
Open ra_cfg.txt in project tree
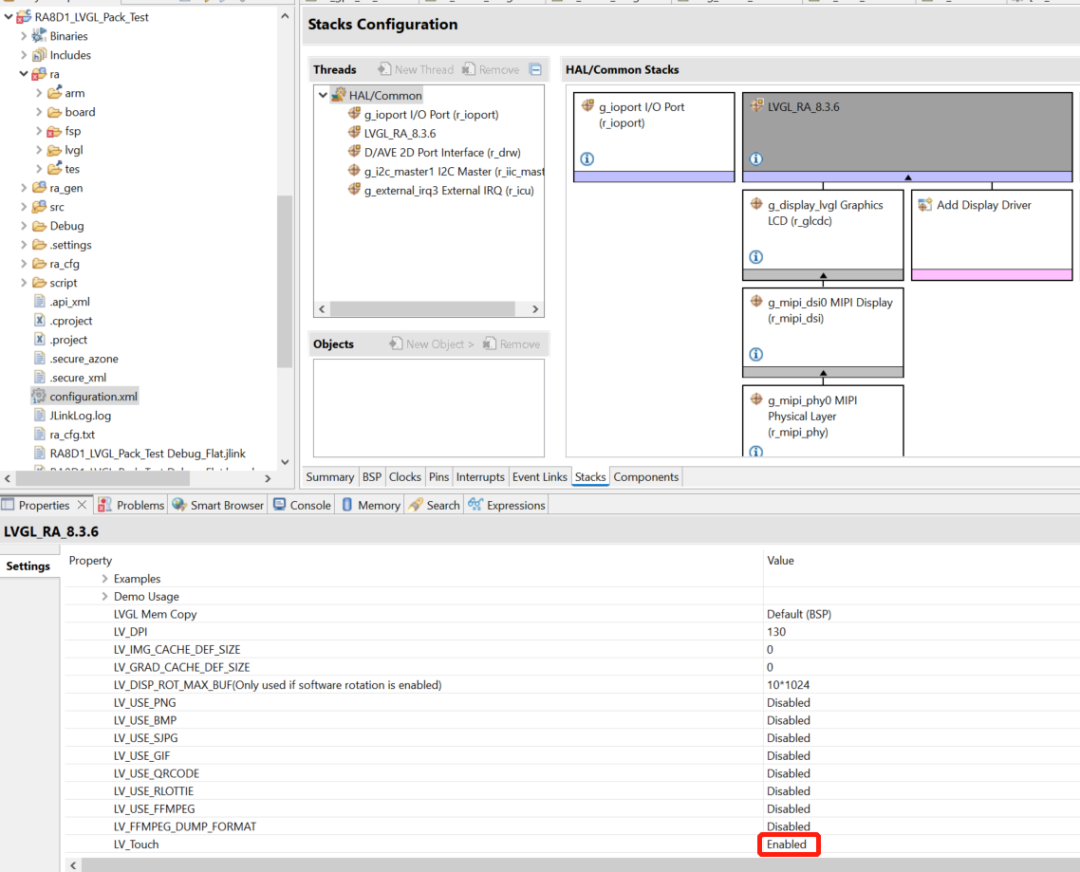[x=72, y=435]
